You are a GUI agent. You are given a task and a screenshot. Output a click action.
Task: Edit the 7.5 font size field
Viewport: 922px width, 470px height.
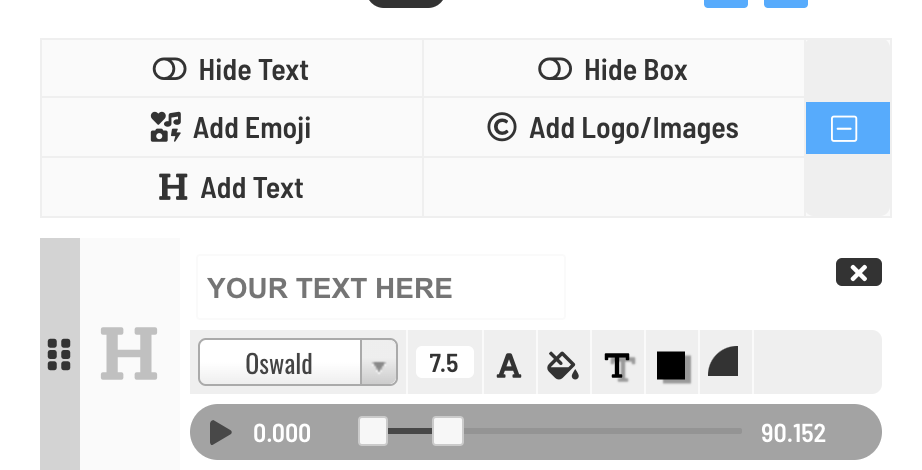pyautogui.click(x=445, y=362)
